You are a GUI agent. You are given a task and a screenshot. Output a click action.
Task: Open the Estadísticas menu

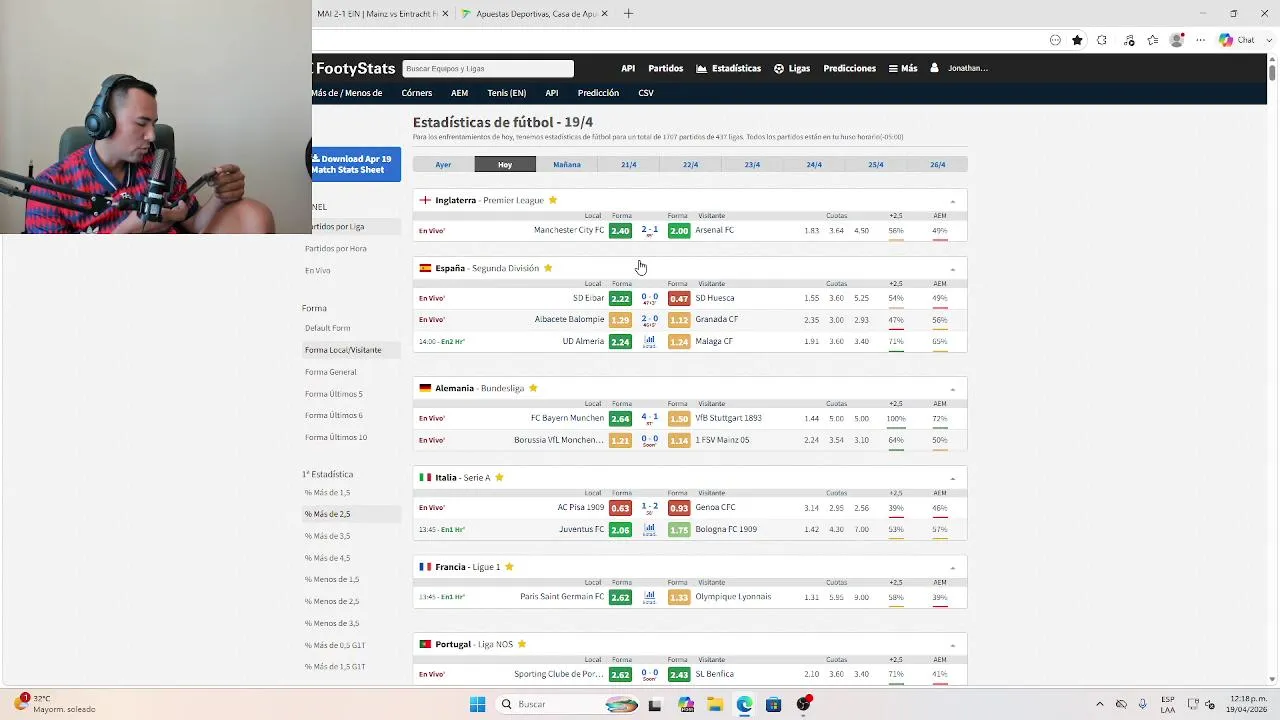coord(729,68)
